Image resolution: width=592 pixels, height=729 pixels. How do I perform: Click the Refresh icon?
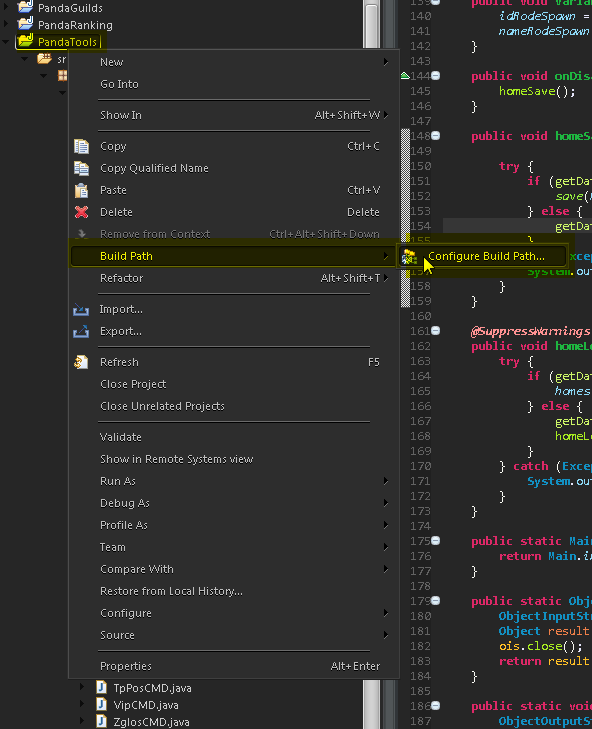[81, 362]
